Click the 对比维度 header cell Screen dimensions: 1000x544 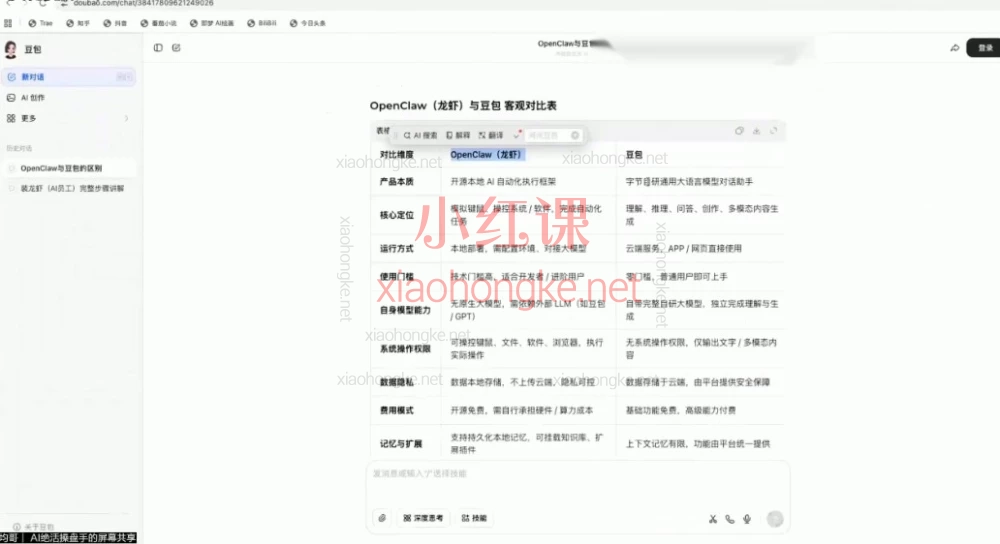coord(397,155)
